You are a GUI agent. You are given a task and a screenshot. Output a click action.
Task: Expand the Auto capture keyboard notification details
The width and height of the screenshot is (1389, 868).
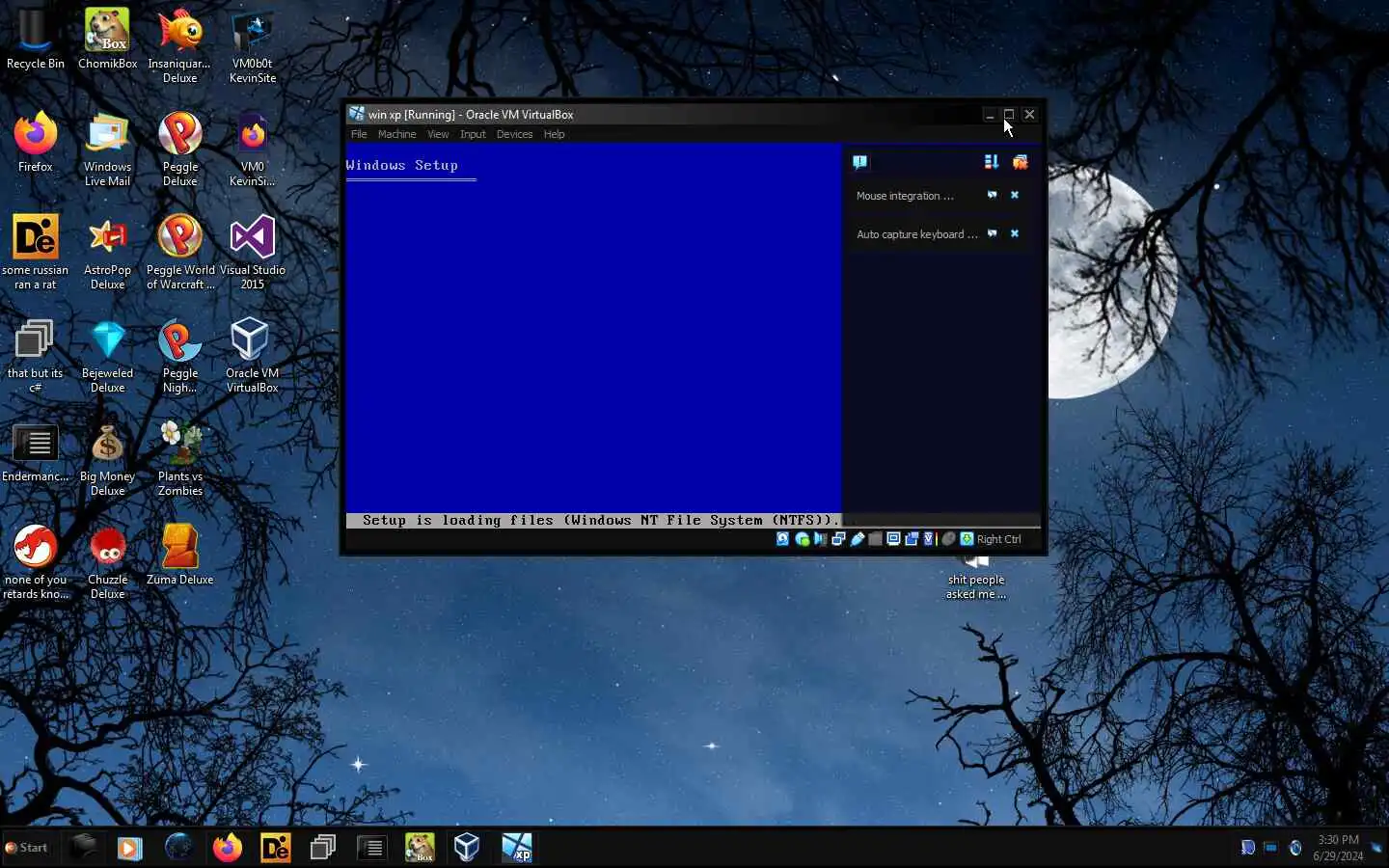[992, 233]
